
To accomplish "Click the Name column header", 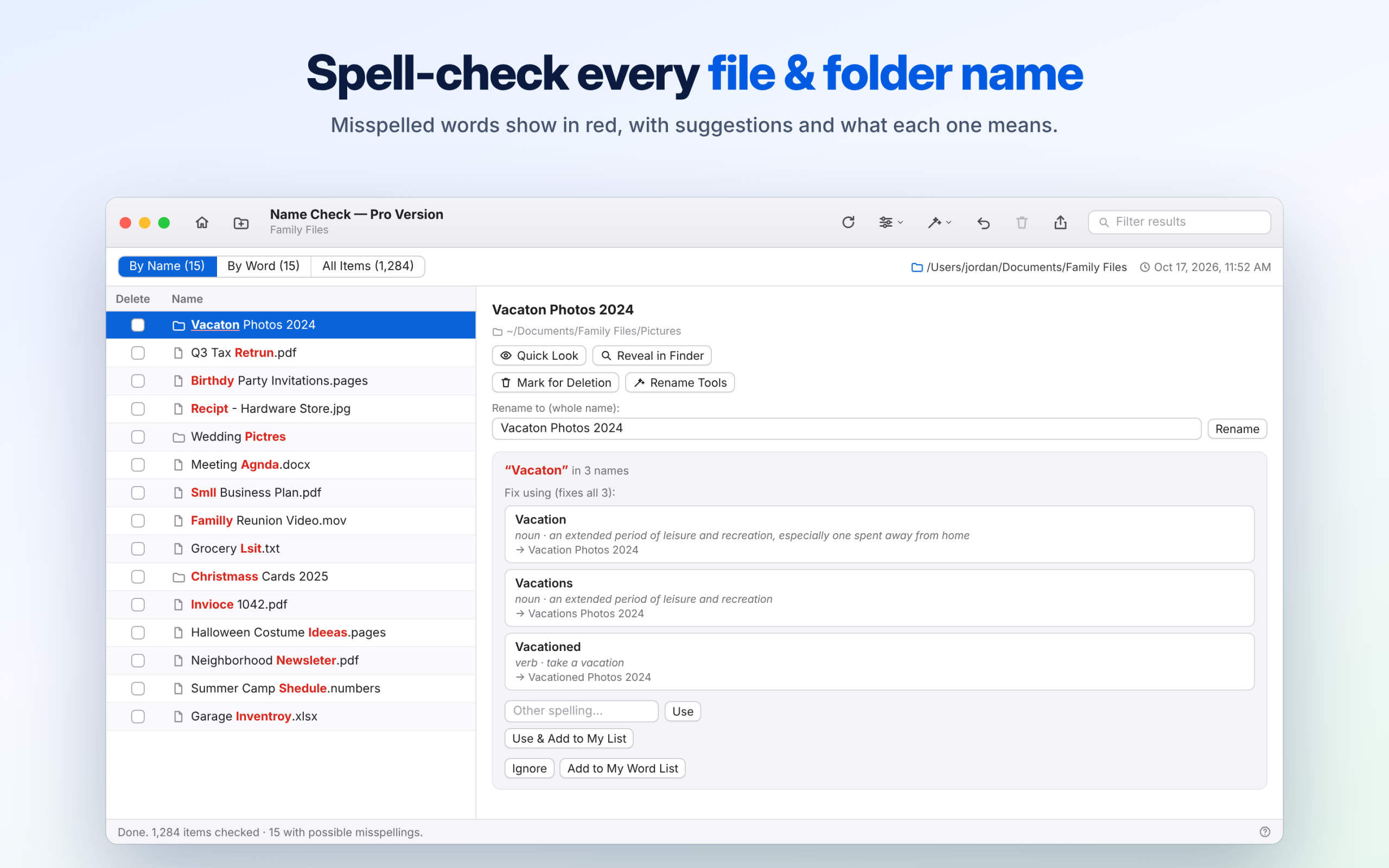I will [x=187, y=299].
